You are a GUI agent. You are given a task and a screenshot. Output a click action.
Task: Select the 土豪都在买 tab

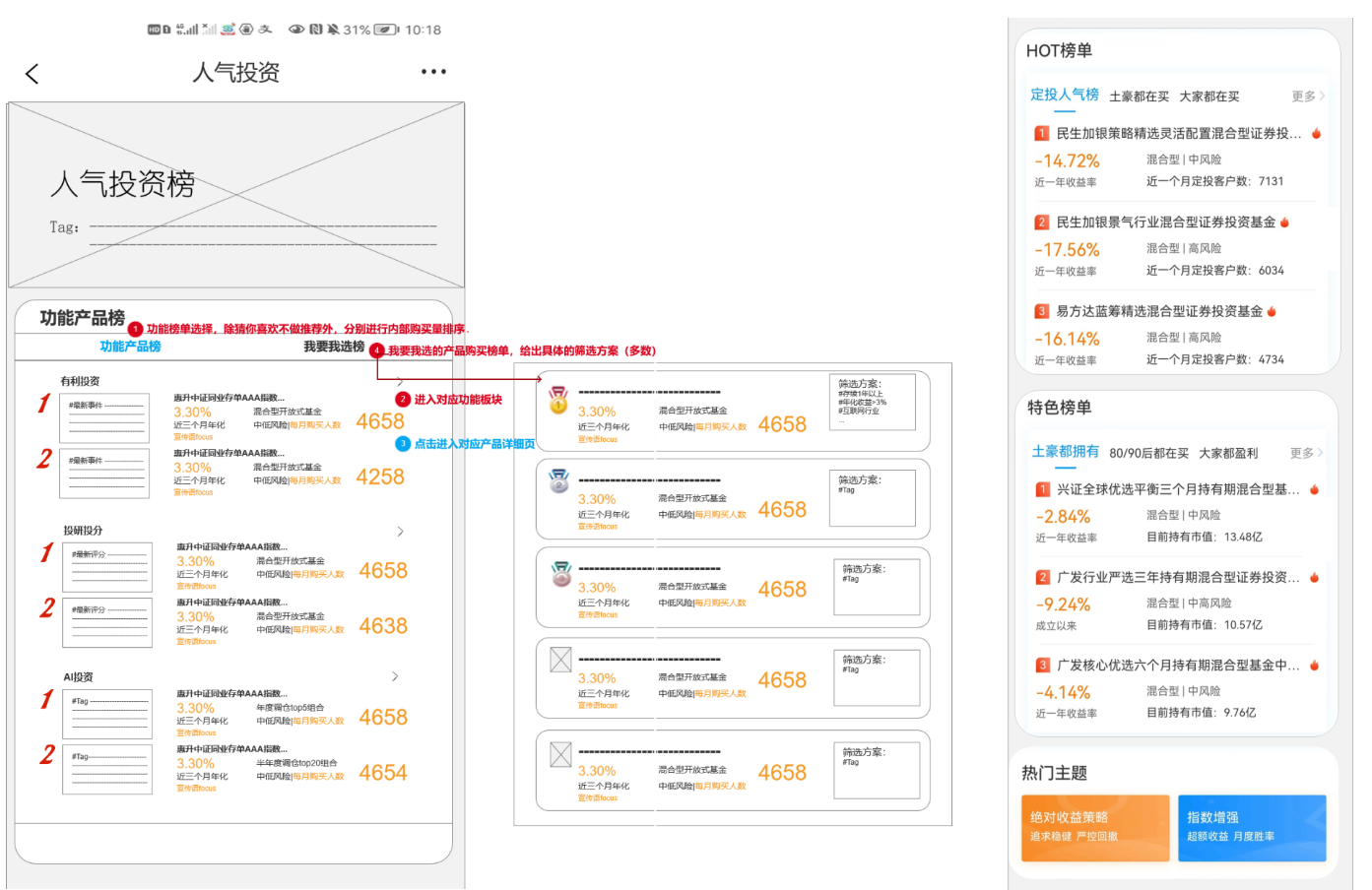coord(1140,96)
